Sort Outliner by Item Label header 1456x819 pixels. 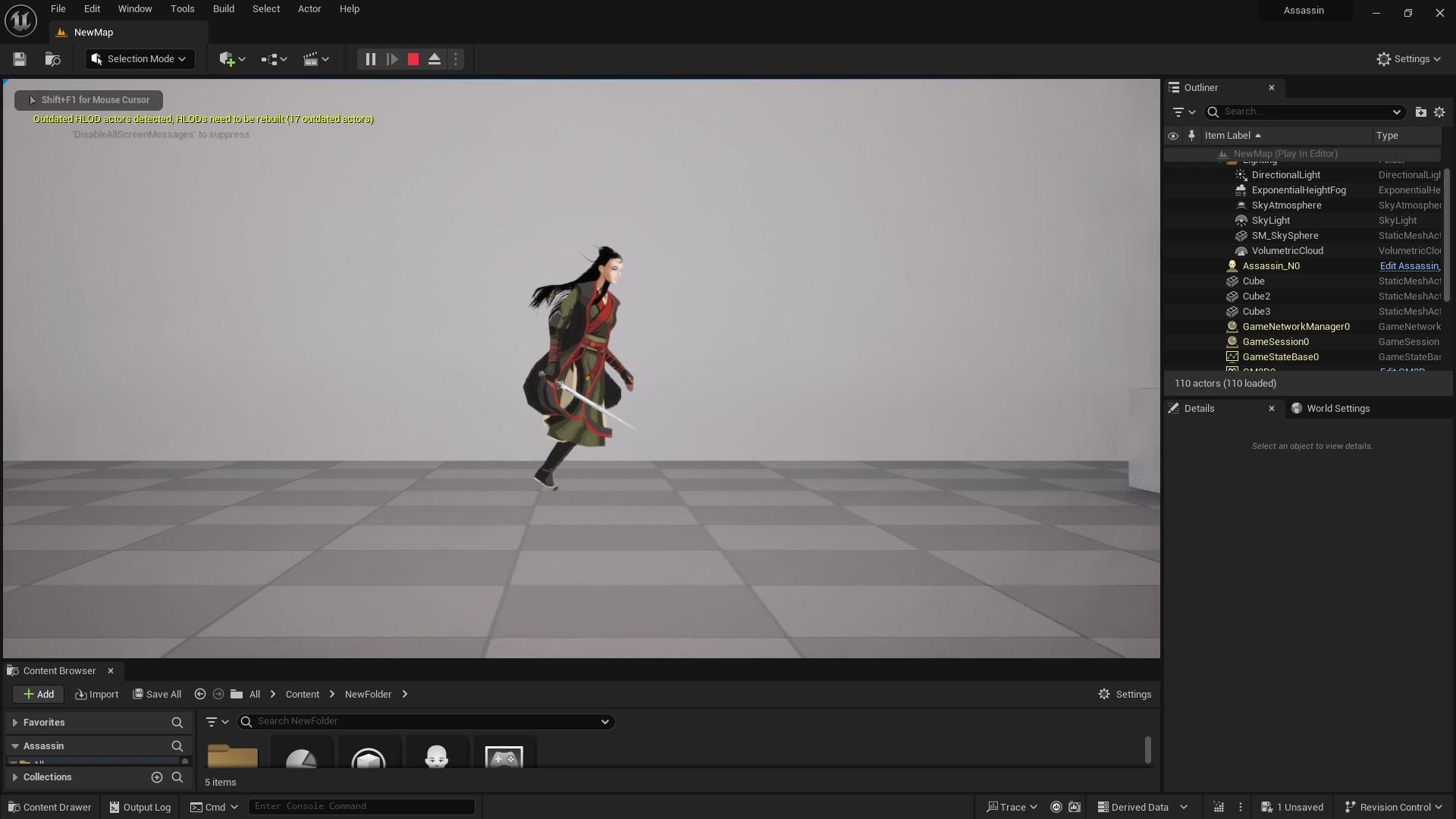tap(1286, 136)
